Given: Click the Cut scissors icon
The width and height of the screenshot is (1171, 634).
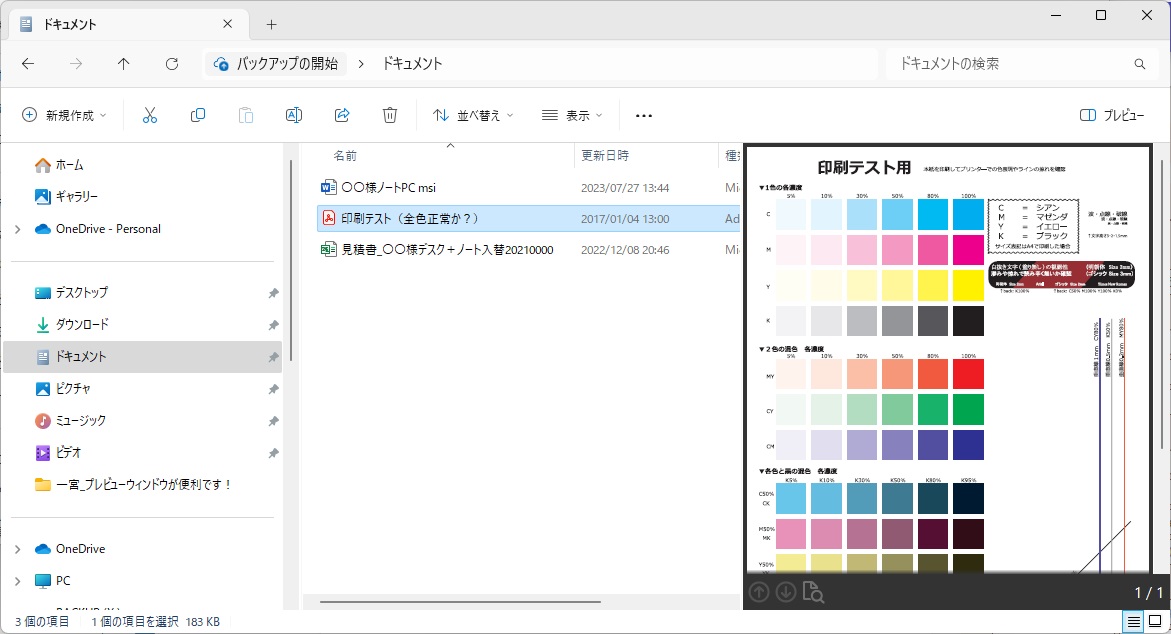Looking at the screenshot, I should (x=150, y=116).
